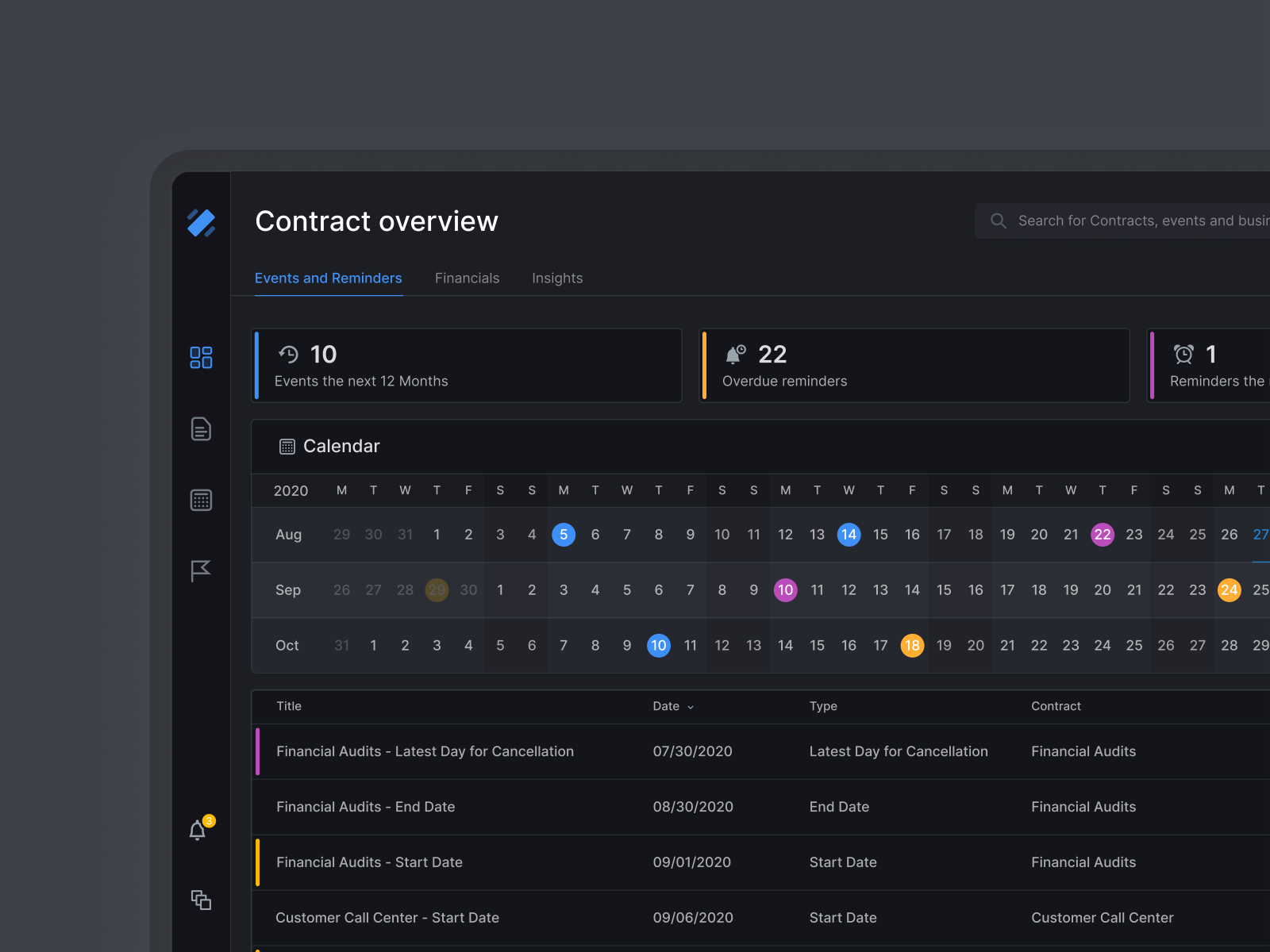
Task: Open the Reminders card with count 1
Action: 1209,366
